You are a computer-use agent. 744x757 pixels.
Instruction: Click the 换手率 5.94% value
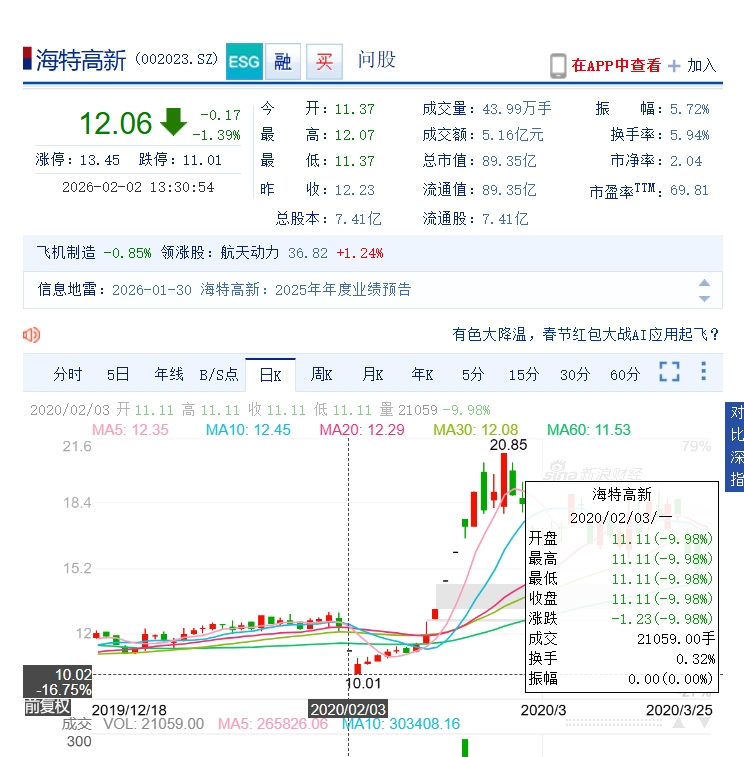tap(689, 135)
